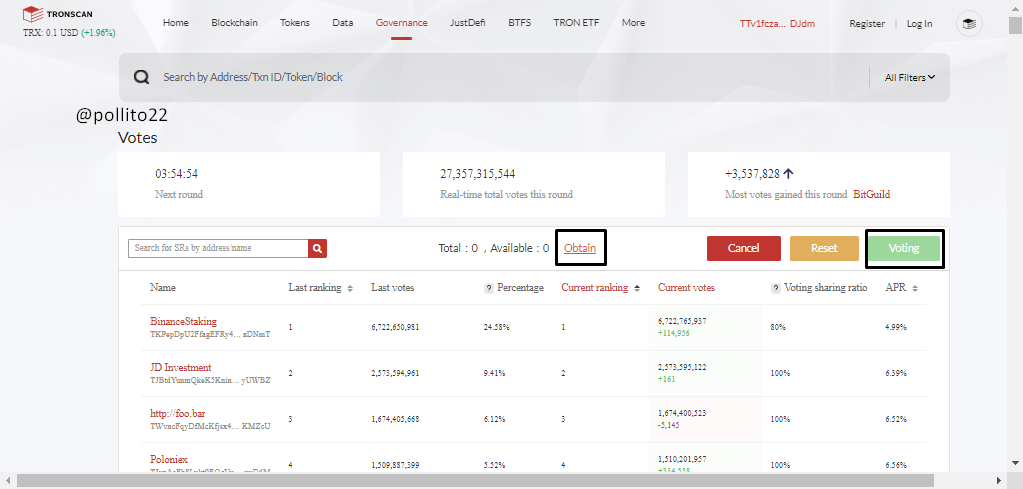
Task: Click the Log In link
Action: 919,24
